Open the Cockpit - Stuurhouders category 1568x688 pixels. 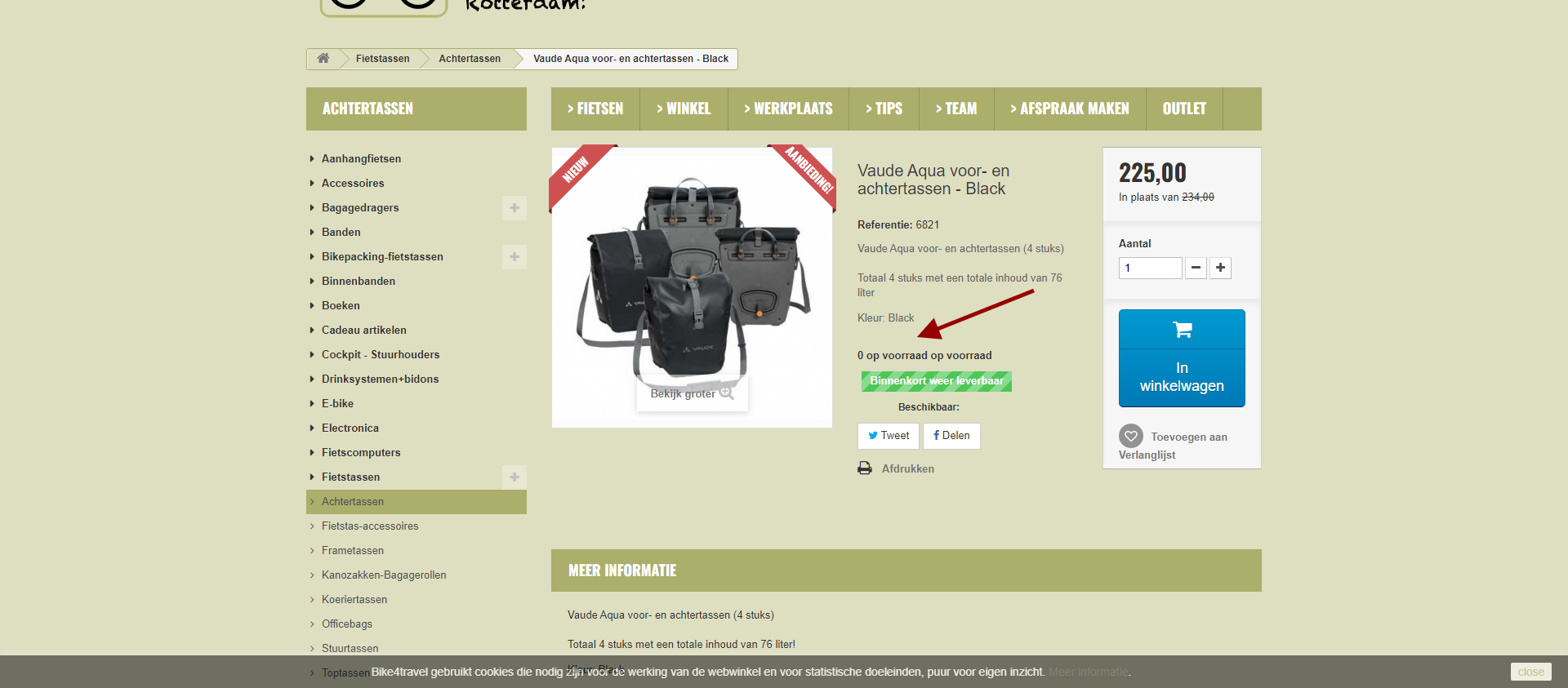(x=381, y=355)
